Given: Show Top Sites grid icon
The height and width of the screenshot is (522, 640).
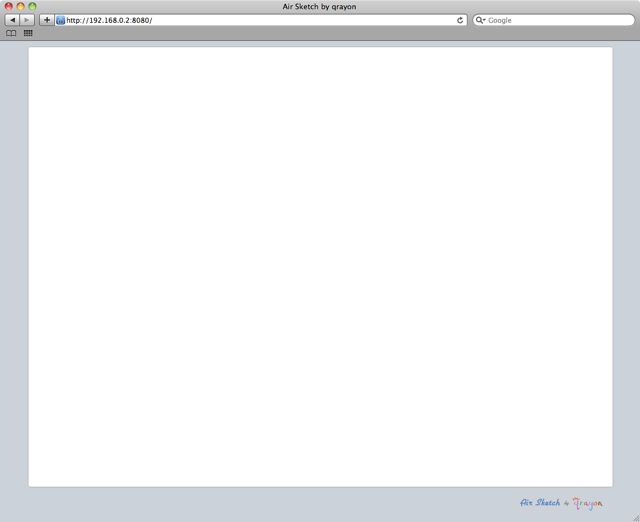Looking at the screenshot, I should coord(28,33).
